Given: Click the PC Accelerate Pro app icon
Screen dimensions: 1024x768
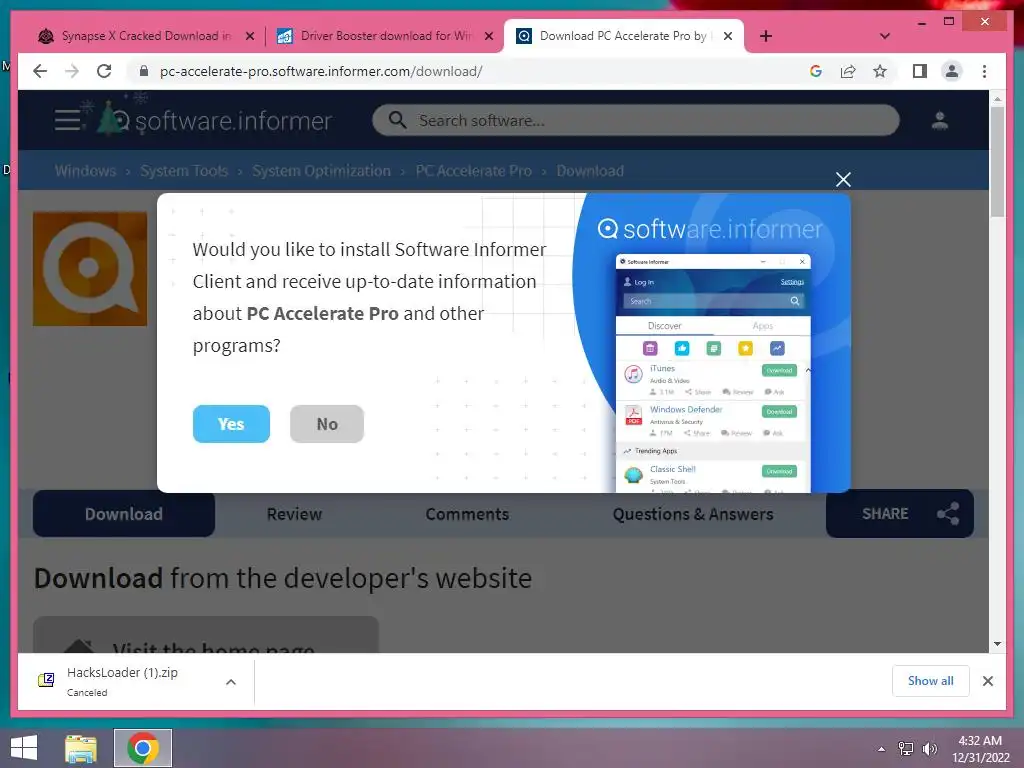Looking at the screenshot, I should 90,268.
